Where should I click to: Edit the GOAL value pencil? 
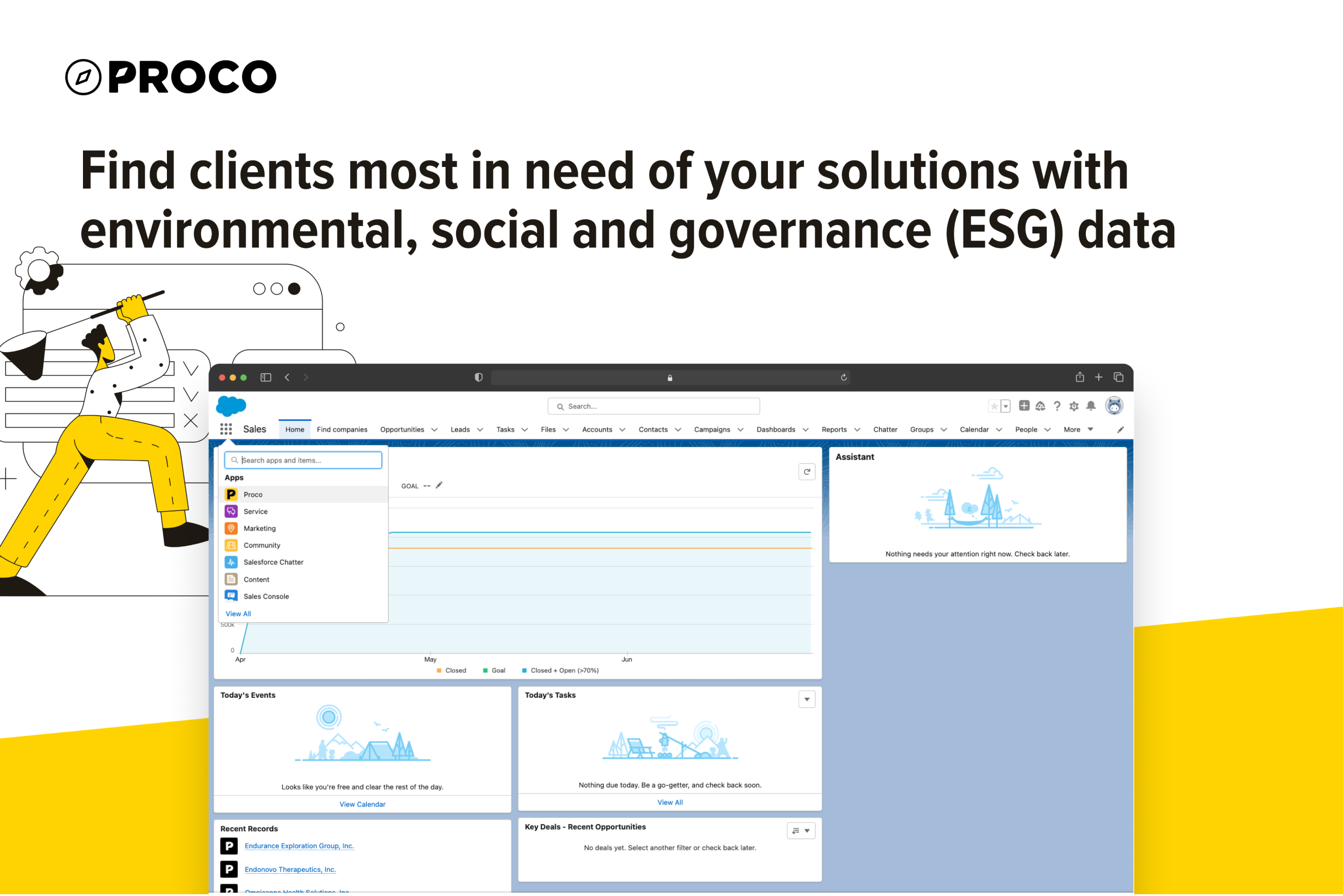coord(439,485)
